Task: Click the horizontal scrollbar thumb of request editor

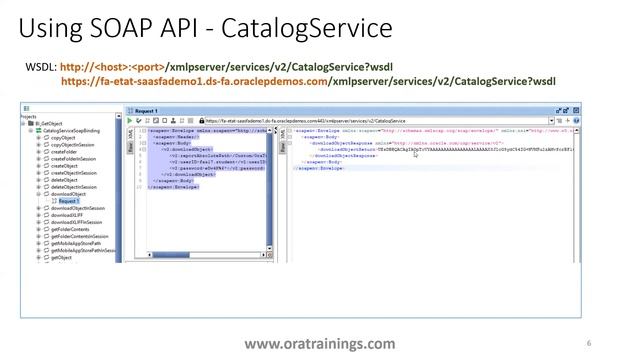Action: point(171,255)
